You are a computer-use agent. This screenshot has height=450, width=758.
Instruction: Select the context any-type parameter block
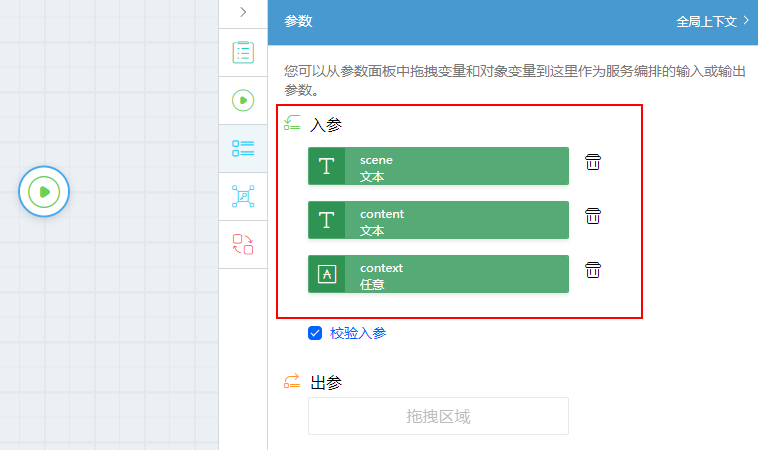pos(438,274)
